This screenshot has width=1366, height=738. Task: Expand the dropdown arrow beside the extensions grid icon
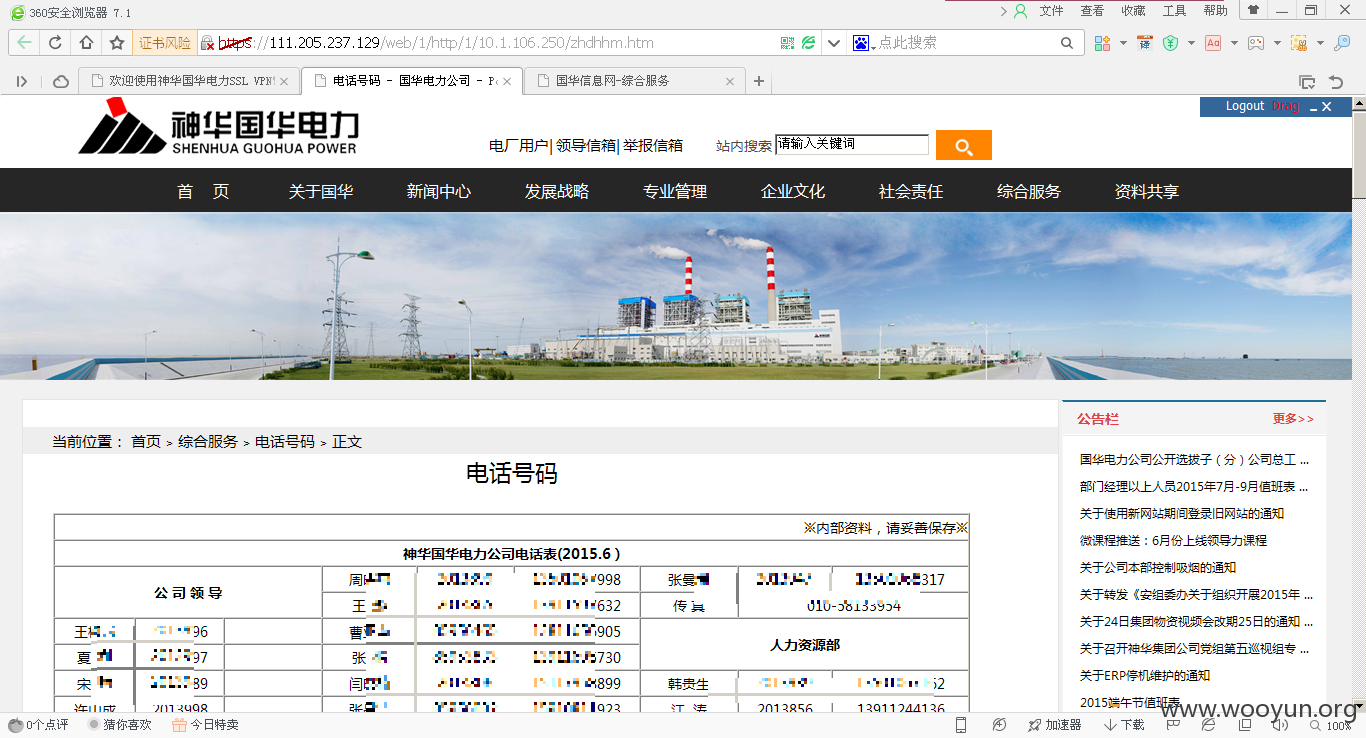point(1123,43)
